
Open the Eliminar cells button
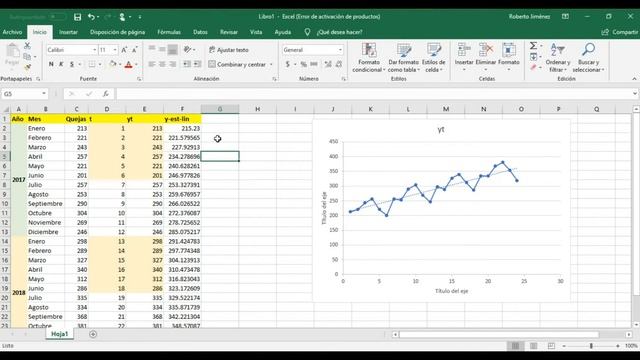pyautogui.click(x=486, y=58)
